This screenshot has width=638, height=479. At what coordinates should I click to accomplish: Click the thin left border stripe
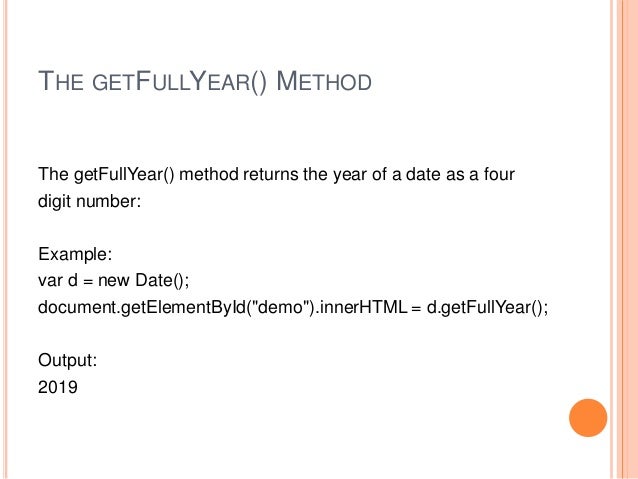click(x=5, y=239)
